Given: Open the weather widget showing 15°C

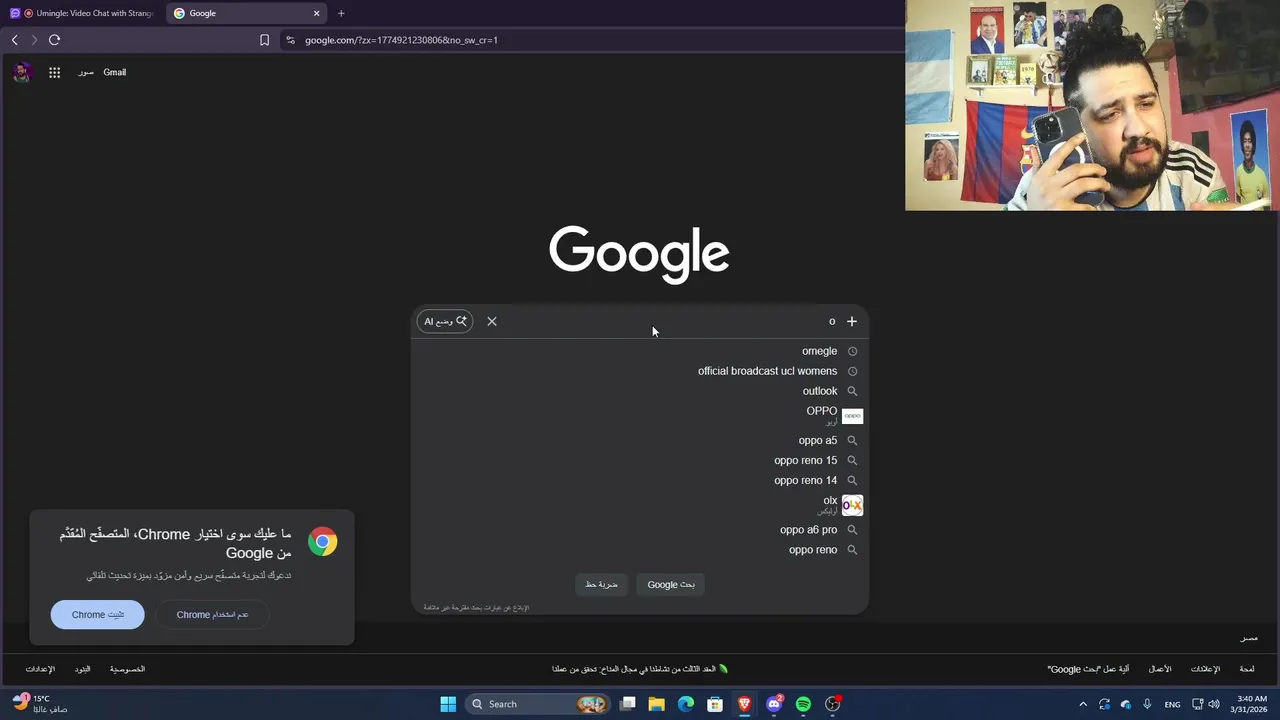Looking at the screenshot, I should pyautogui.click(x=40, y=704).
